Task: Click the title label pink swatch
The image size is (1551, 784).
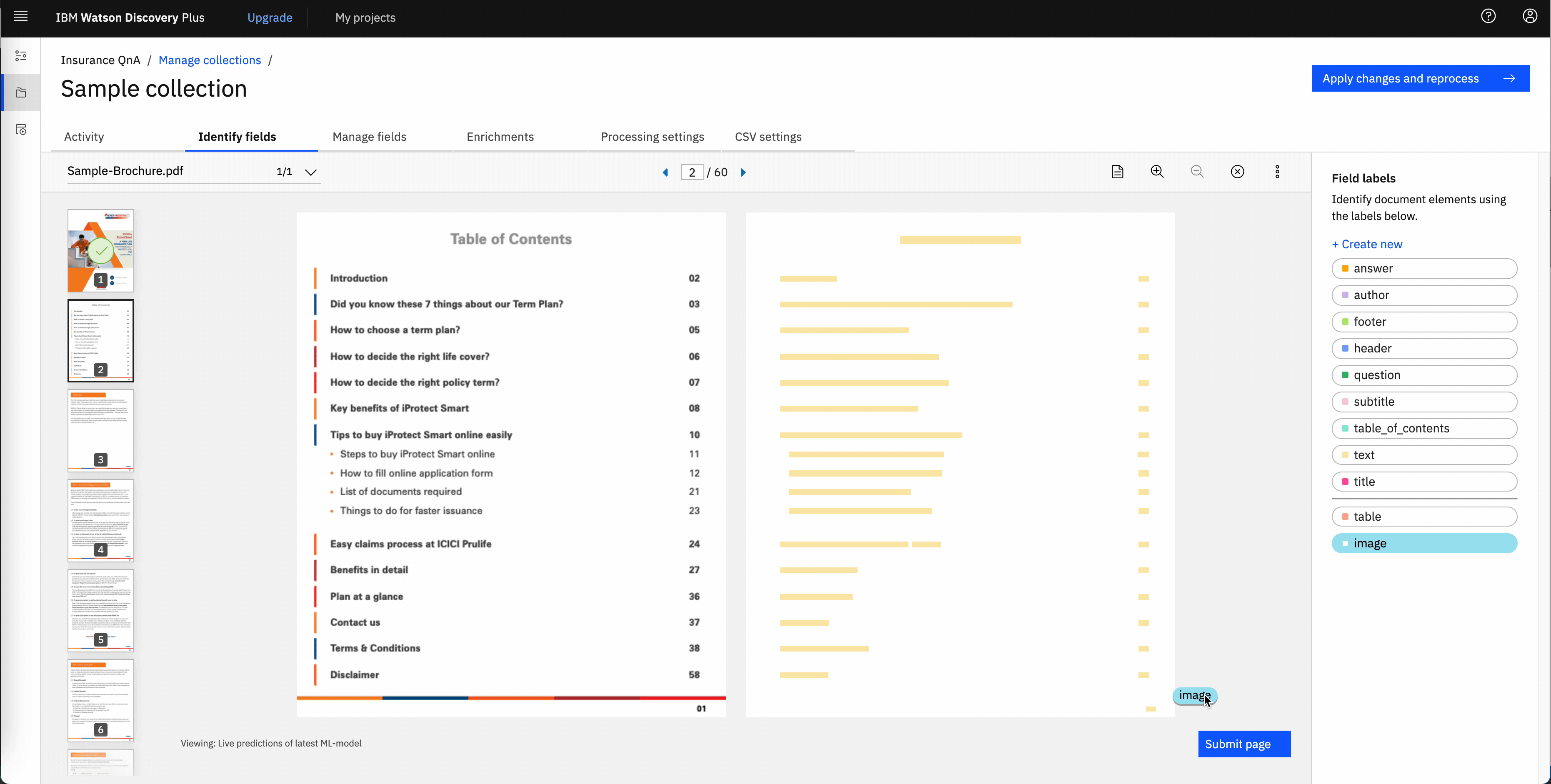Action: [x=1345, y=481]
